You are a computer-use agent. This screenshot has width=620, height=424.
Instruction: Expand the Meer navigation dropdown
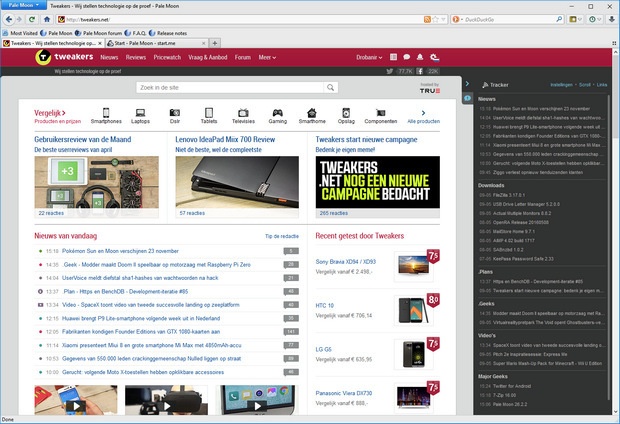tap(267, 57)
